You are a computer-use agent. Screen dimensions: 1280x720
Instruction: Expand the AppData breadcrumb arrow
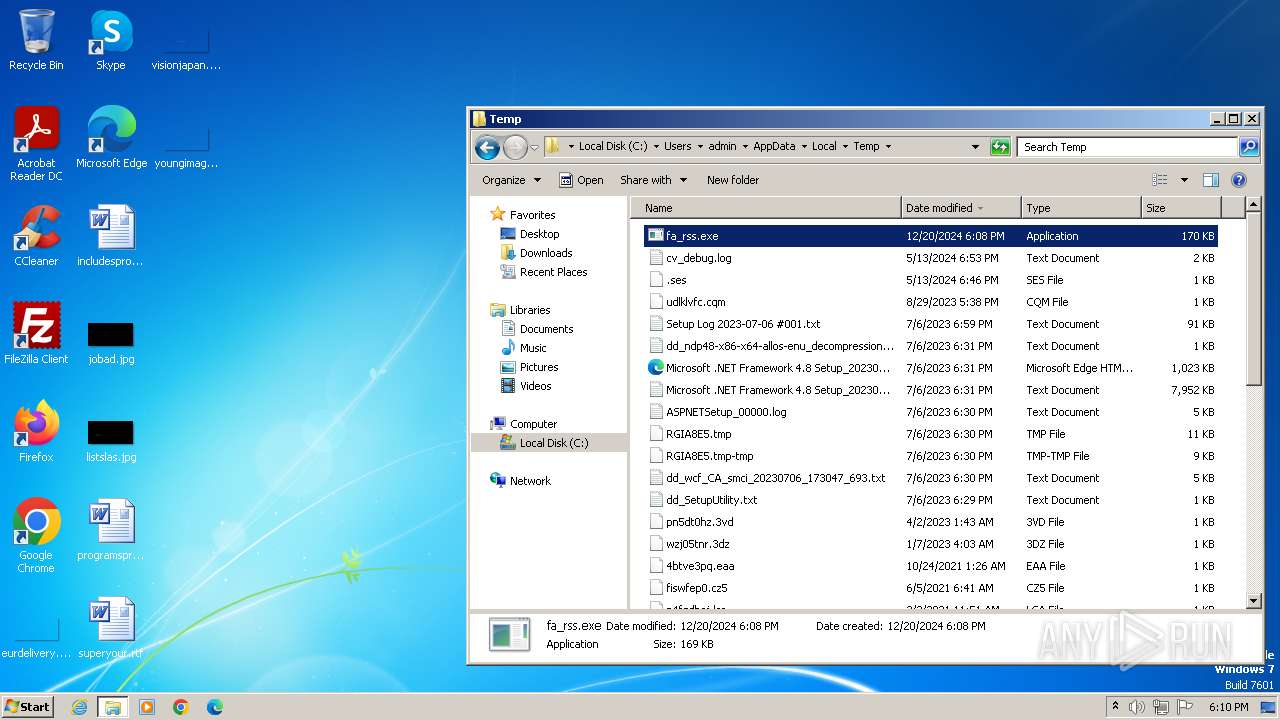click(x=802, y=146)
